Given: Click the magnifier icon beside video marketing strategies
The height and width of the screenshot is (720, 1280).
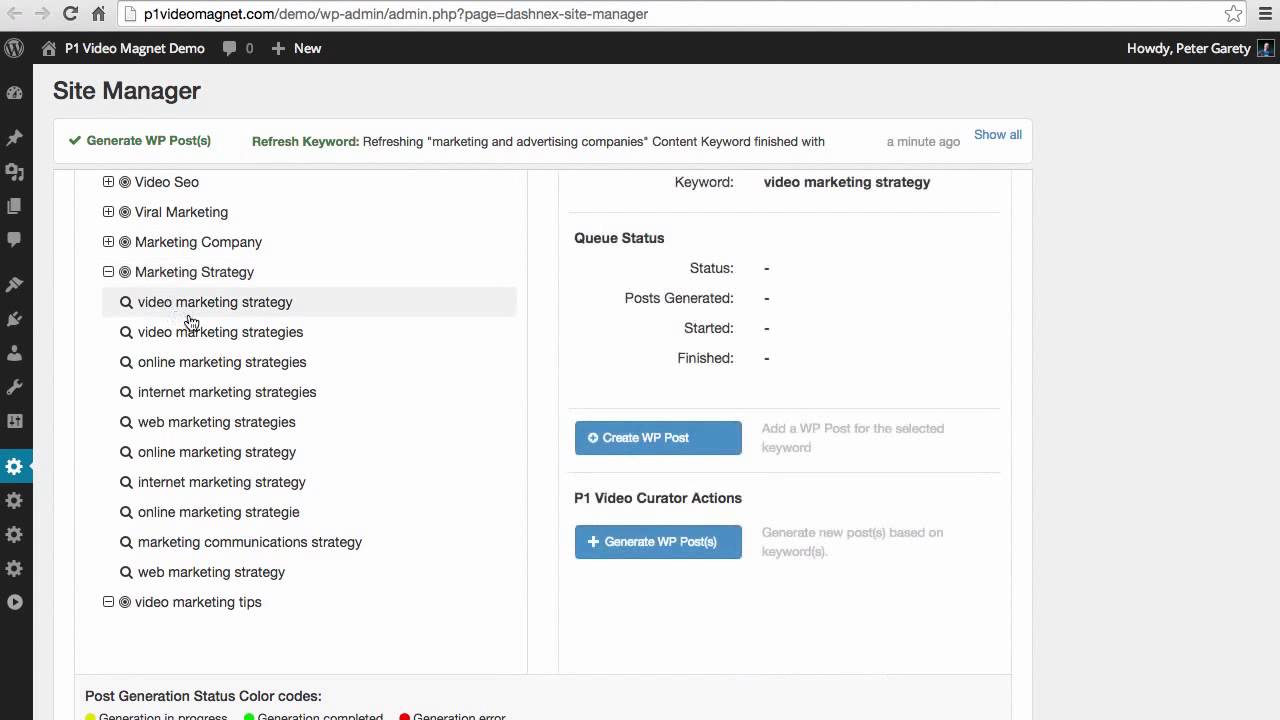Looking at the screenshot, I should pyautogui.click(x=126, y=332).
